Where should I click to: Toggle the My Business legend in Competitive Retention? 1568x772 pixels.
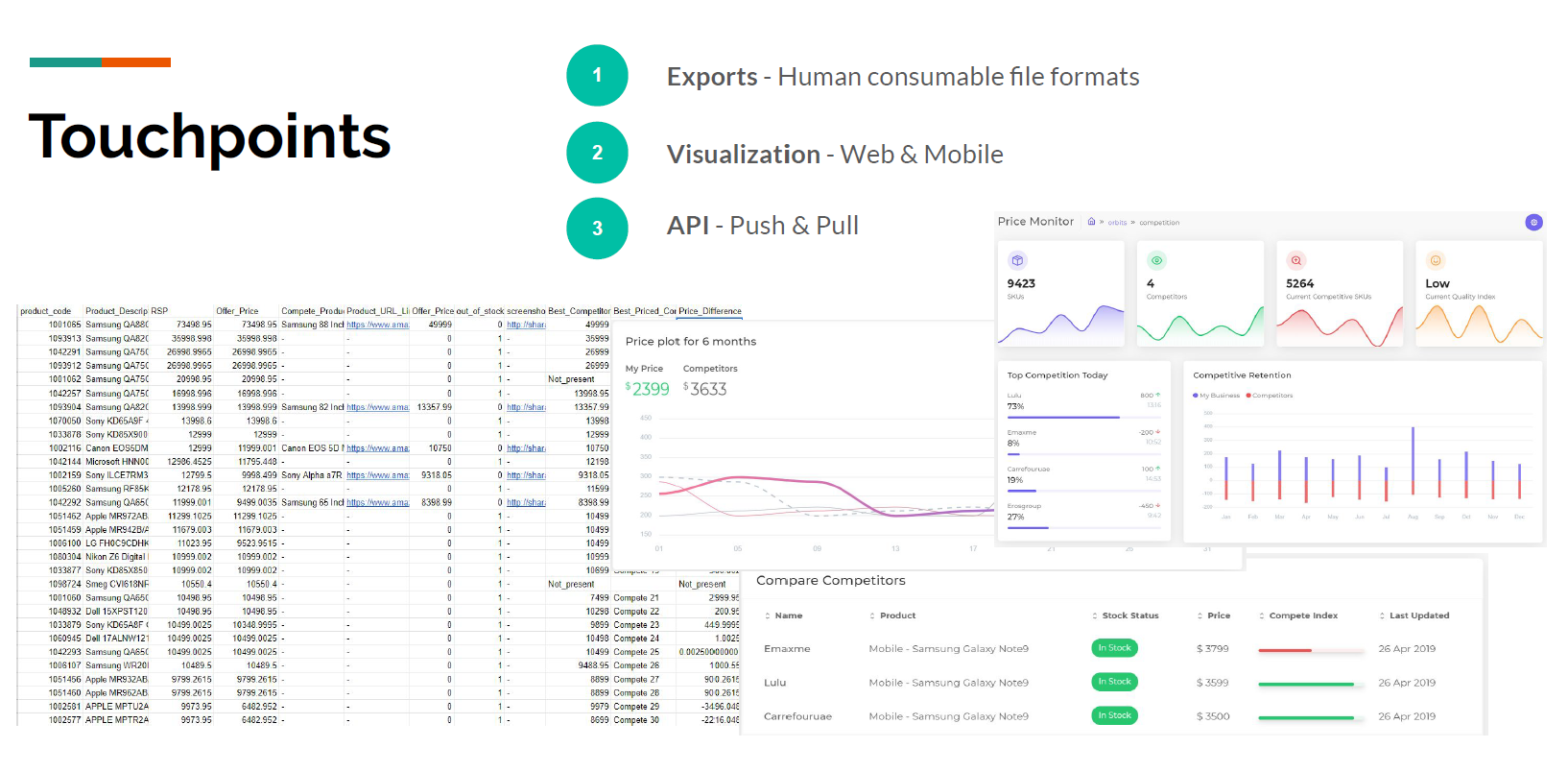[x=1217, y=396]
